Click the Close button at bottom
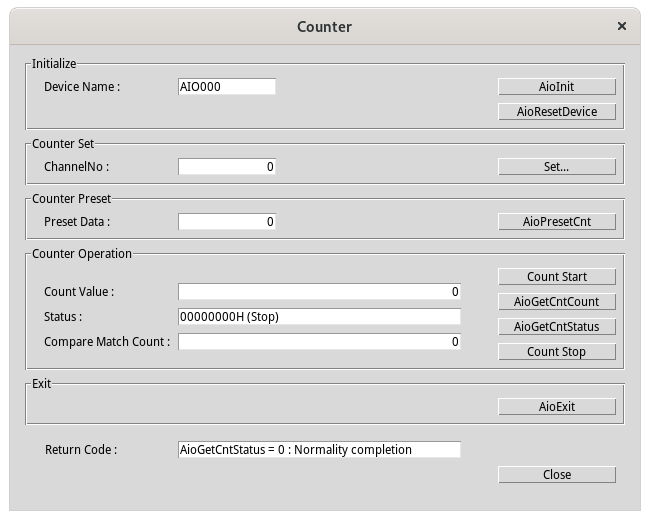Image resolution: width=650 pixels, height=520 pixels. click(x=556, y=475)
